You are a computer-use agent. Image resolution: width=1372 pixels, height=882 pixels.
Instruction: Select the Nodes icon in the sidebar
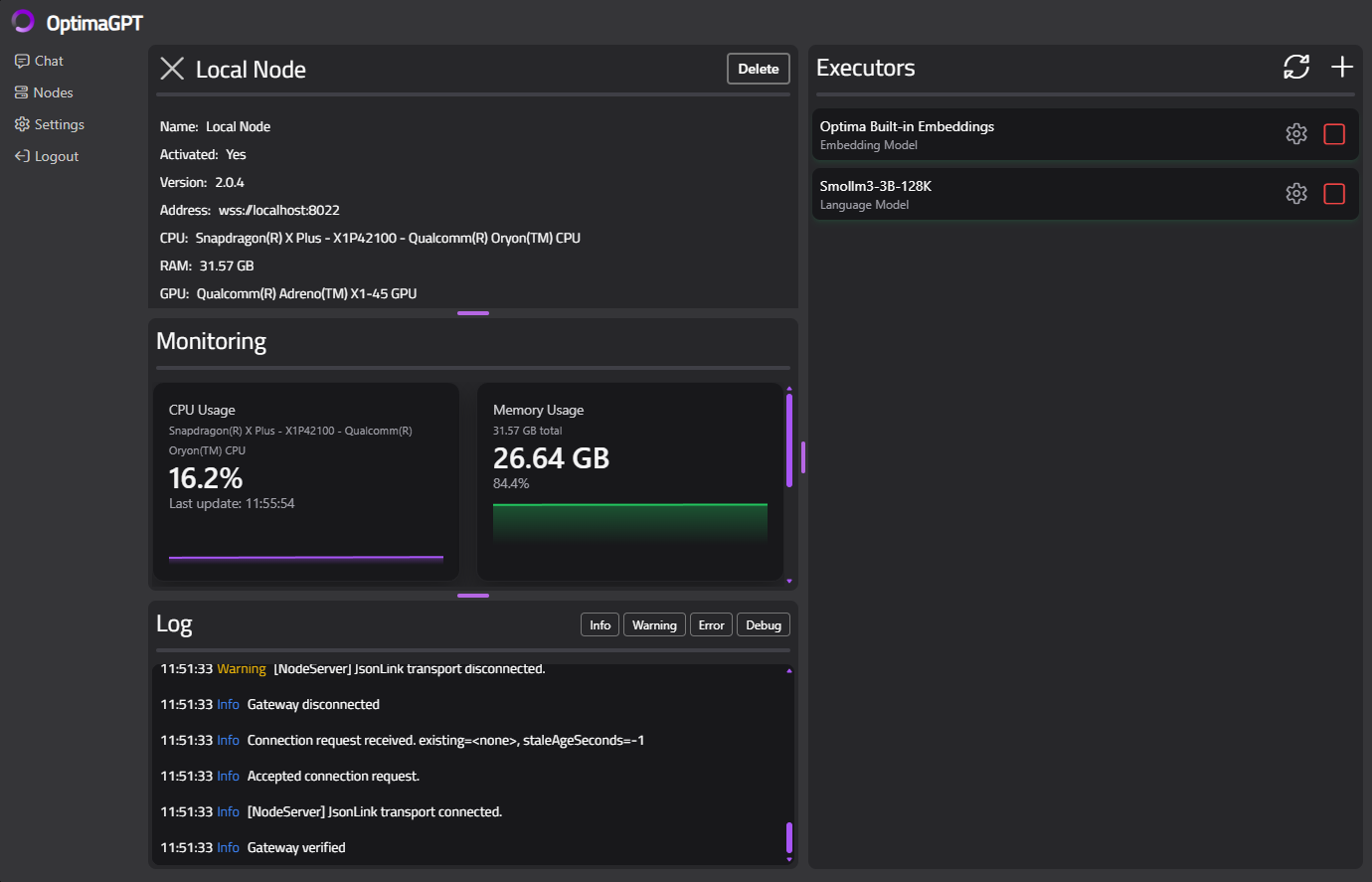tap(22, 91)
